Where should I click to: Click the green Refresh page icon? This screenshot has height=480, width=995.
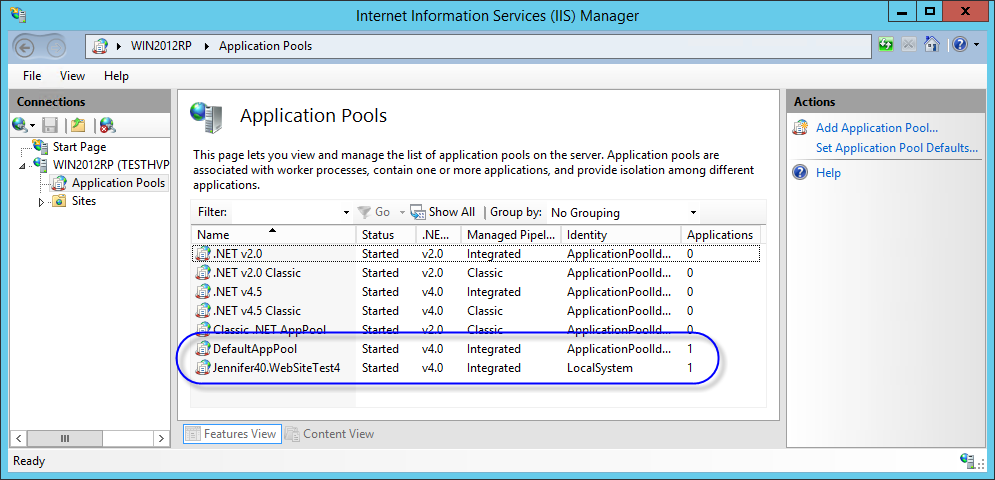tap(886, 44)
